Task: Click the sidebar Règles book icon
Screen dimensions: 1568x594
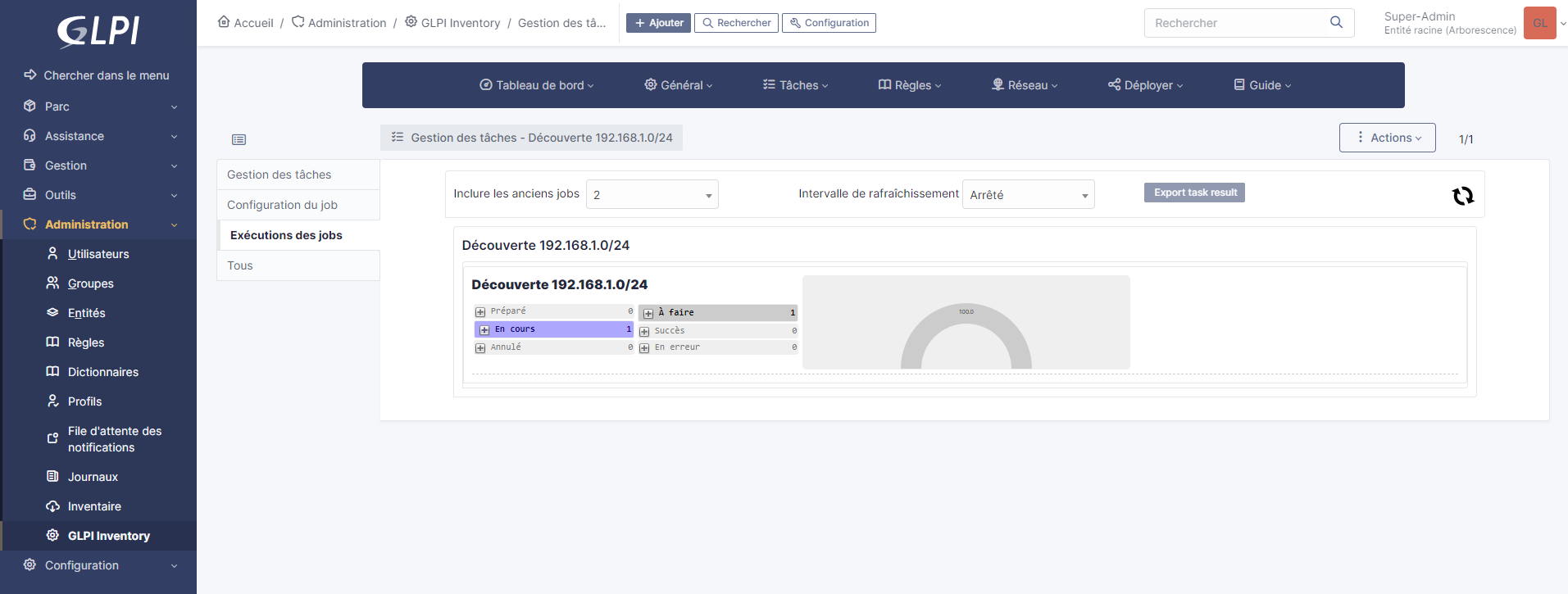Action: click(52, 342)
